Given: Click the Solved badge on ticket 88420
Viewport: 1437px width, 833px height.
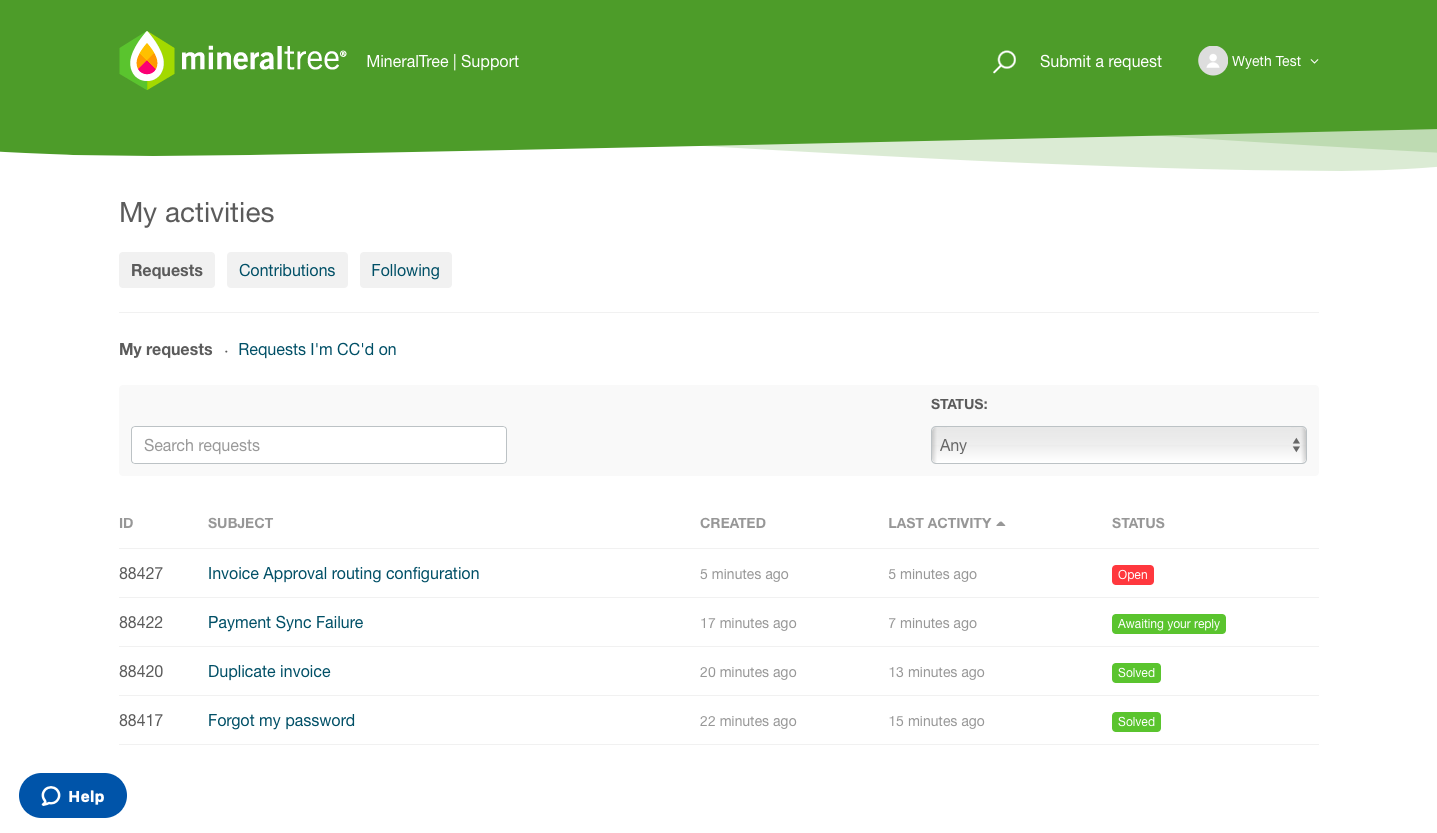Looking at the screenshot, I should 1136,672.
